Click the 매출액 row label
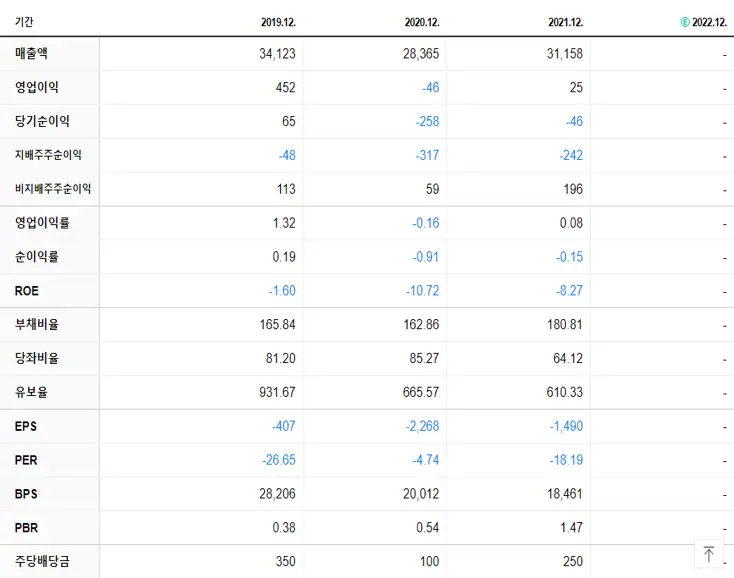 tap(31, 53)
